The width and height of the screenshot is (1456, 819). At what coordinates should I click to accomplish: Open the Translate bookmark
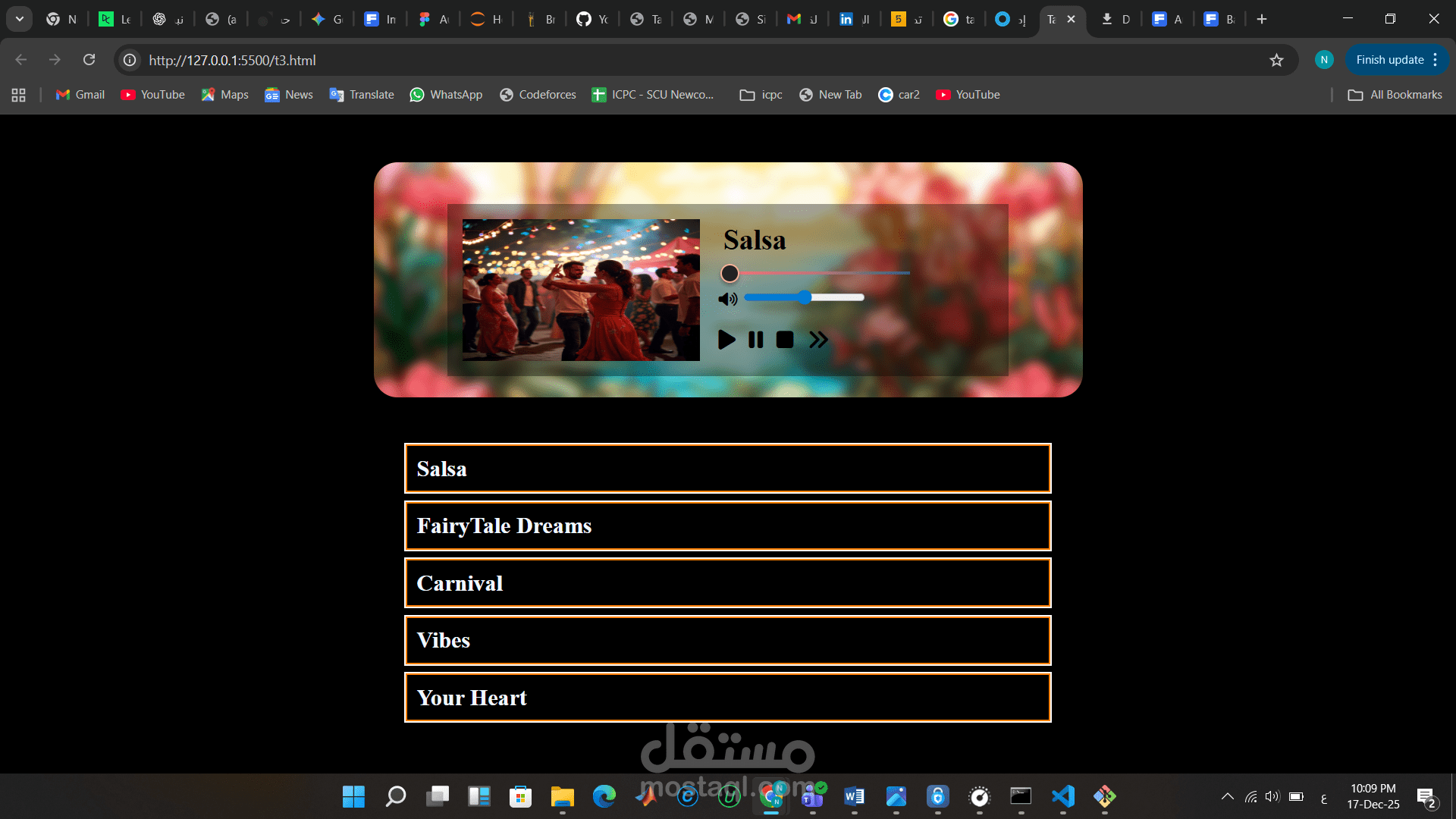(362, 95)
